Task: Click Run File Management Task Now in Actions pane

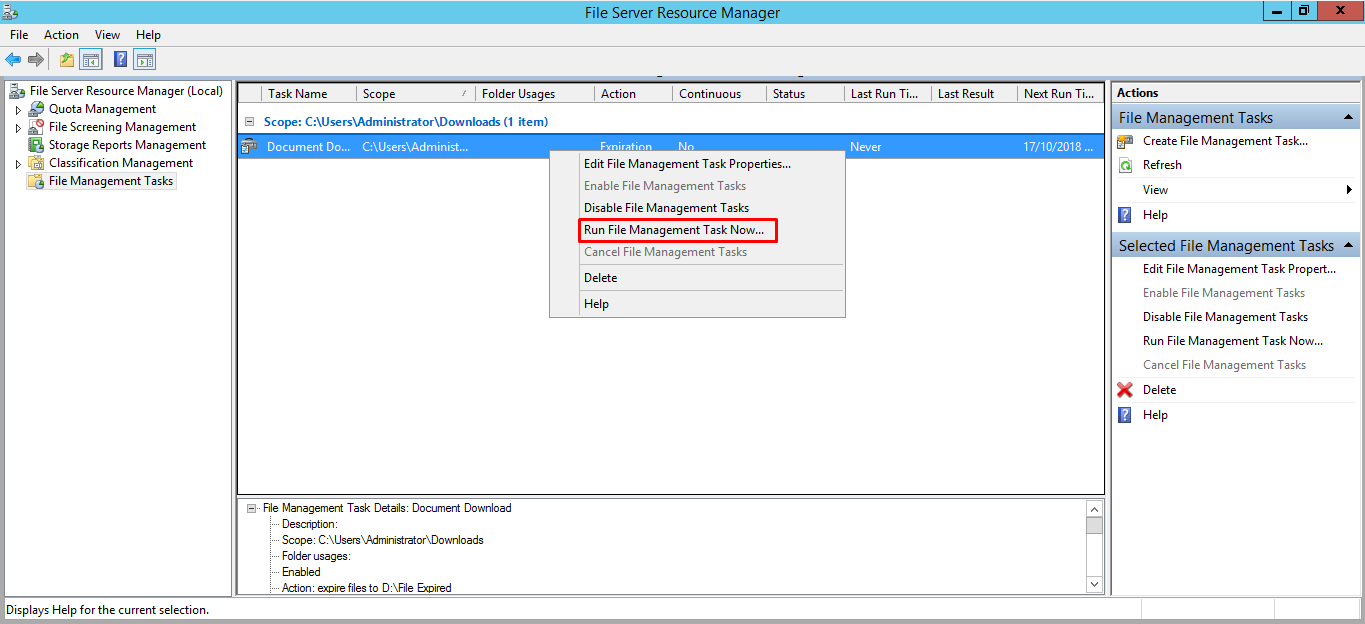Action: [1233, 341]
